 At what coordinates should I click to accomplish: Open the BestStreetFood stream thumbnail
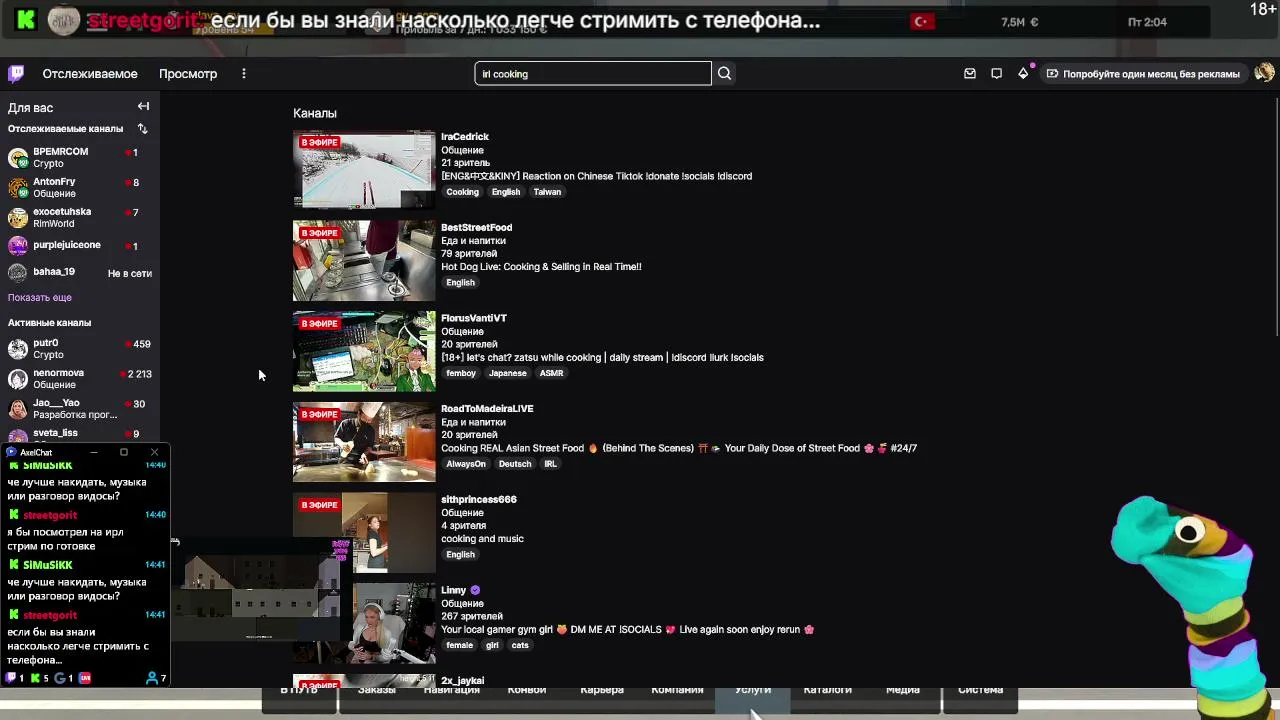pos(364,260)
